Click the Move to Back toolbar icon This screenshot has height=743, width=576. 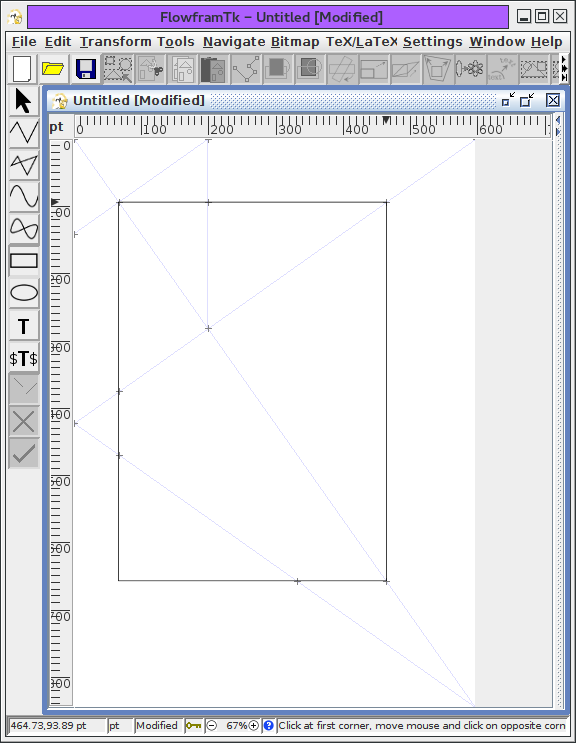(310, 69)
